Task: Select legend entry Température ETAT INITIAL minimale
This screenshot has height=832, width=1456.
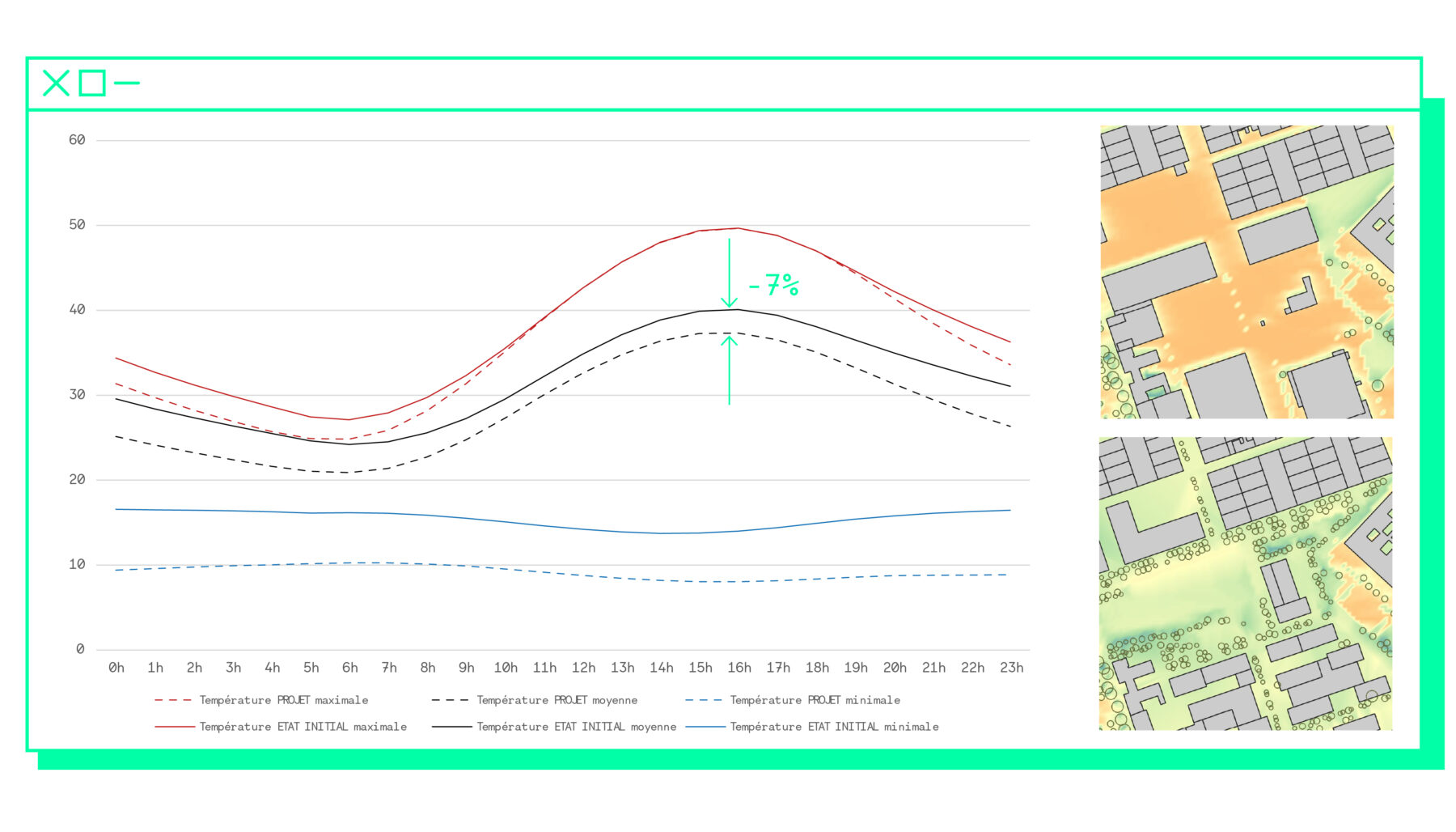Action: point(812,727)
